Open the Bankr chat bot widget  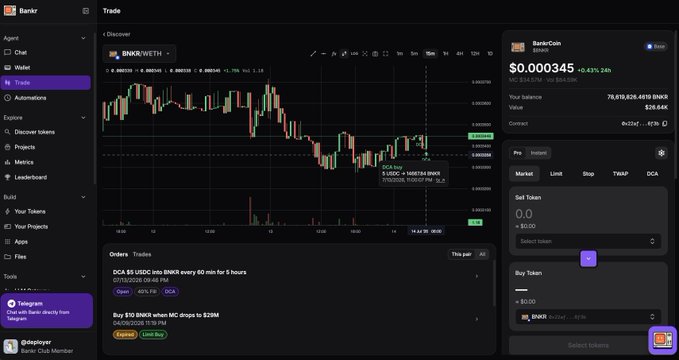[663, 340]
